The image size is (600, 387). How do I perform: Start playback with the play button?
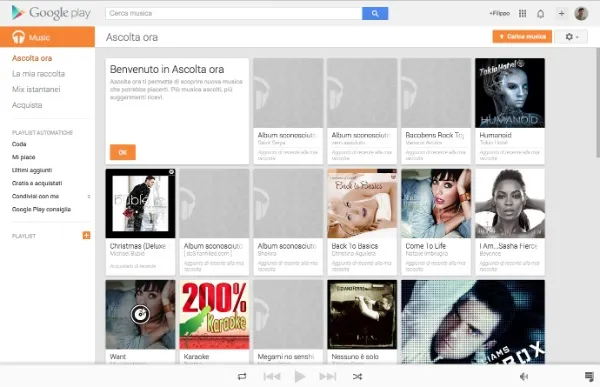click(300, 376)
